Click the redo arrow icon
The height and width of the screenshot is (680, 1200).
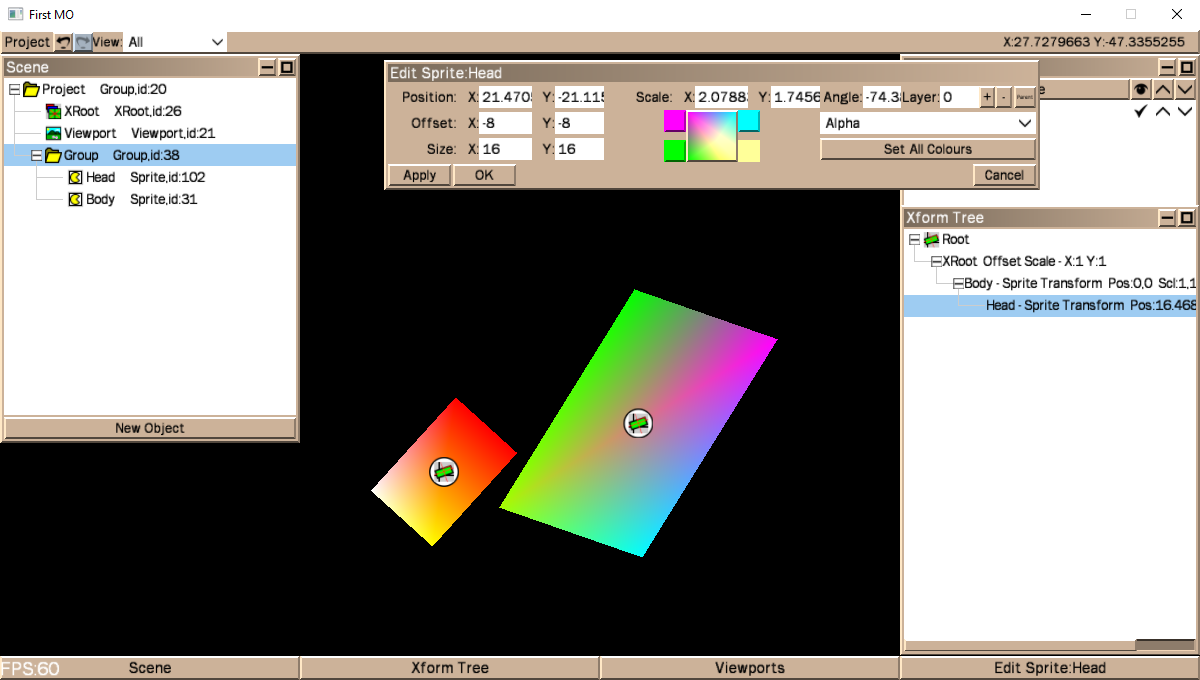(x=83, y=42)
